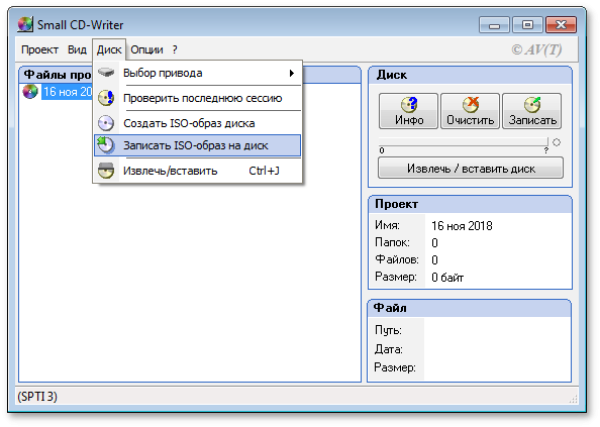Click the small disc indicator beside progress bar
Screen dimensions: 600x427
556,142
